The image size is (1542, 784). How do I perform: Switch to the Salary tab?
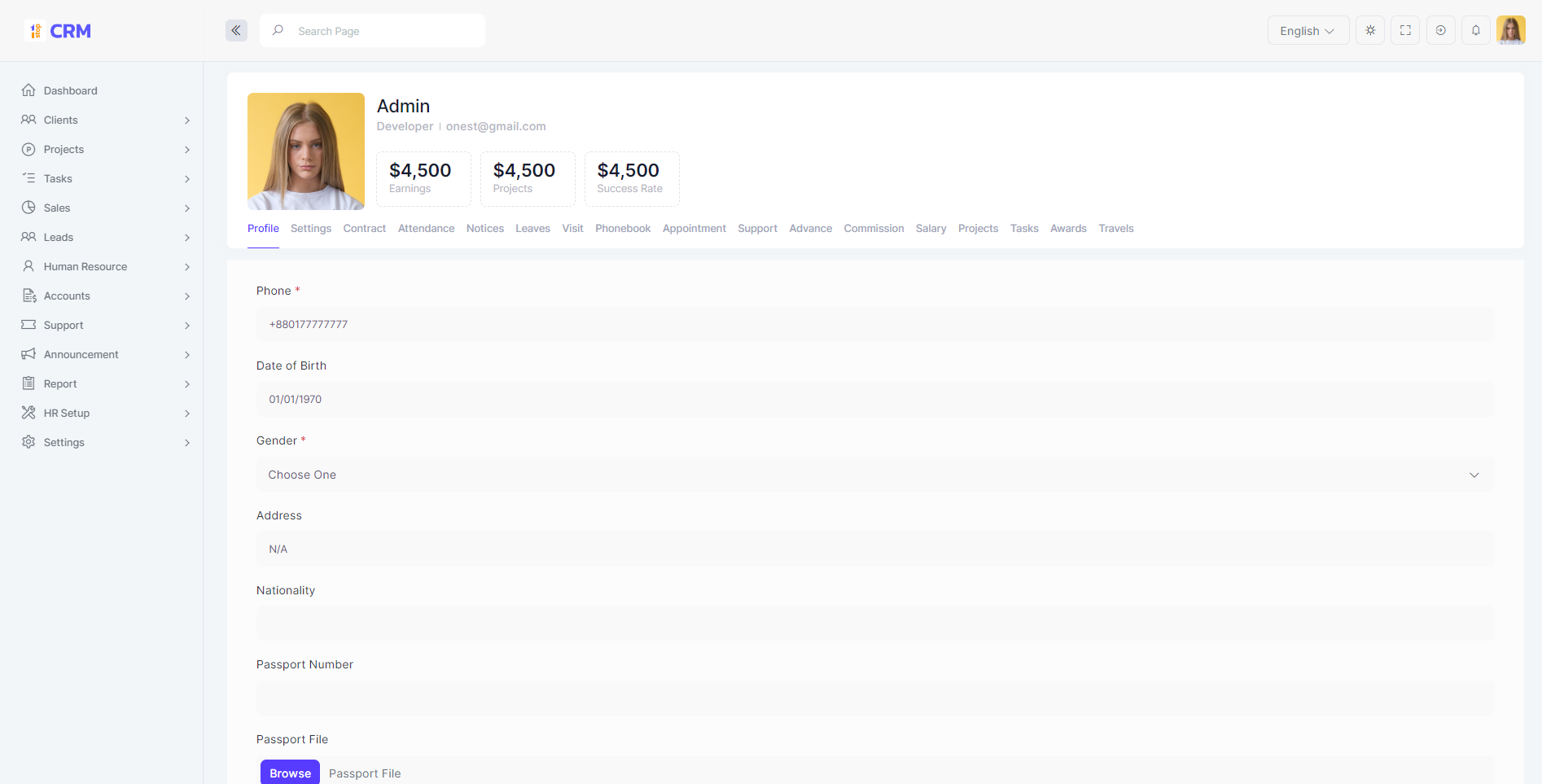click(x=931, y=229)
